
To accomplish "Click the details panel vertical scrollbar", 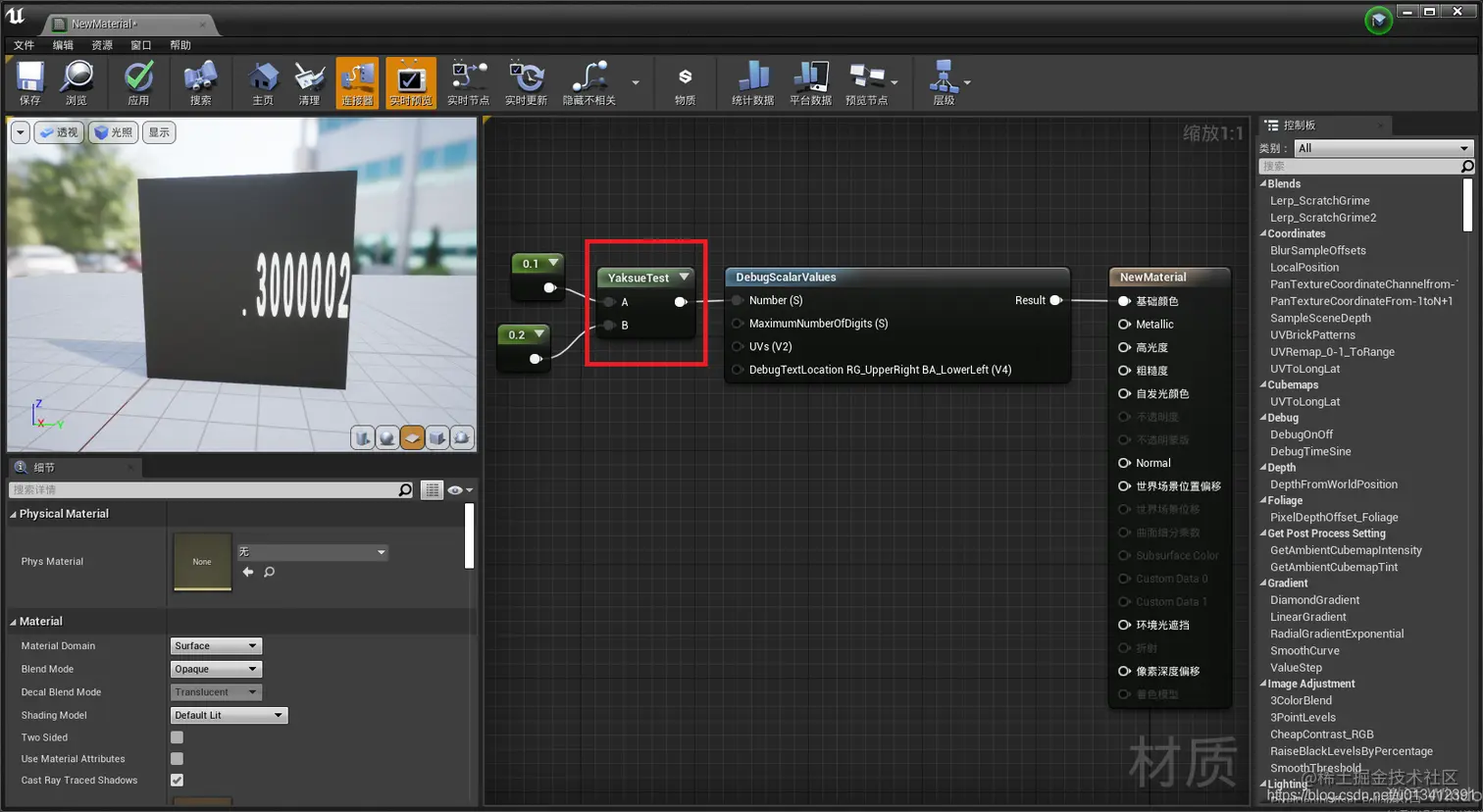I will [469, 536].
